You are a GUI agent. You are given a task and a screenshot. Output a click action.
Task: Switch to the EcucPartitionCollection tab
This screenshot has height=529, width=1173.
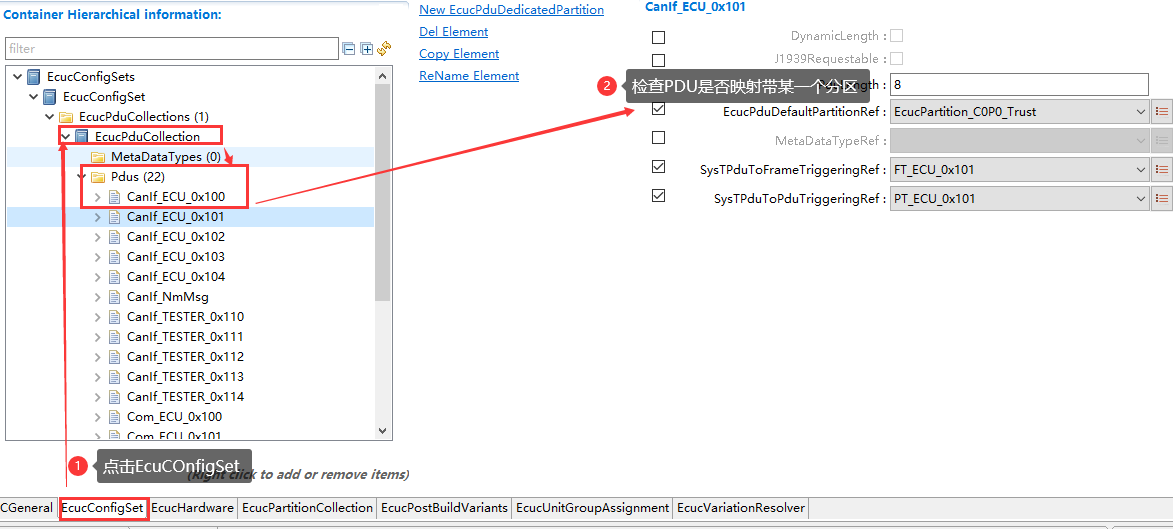pos(307,508)
